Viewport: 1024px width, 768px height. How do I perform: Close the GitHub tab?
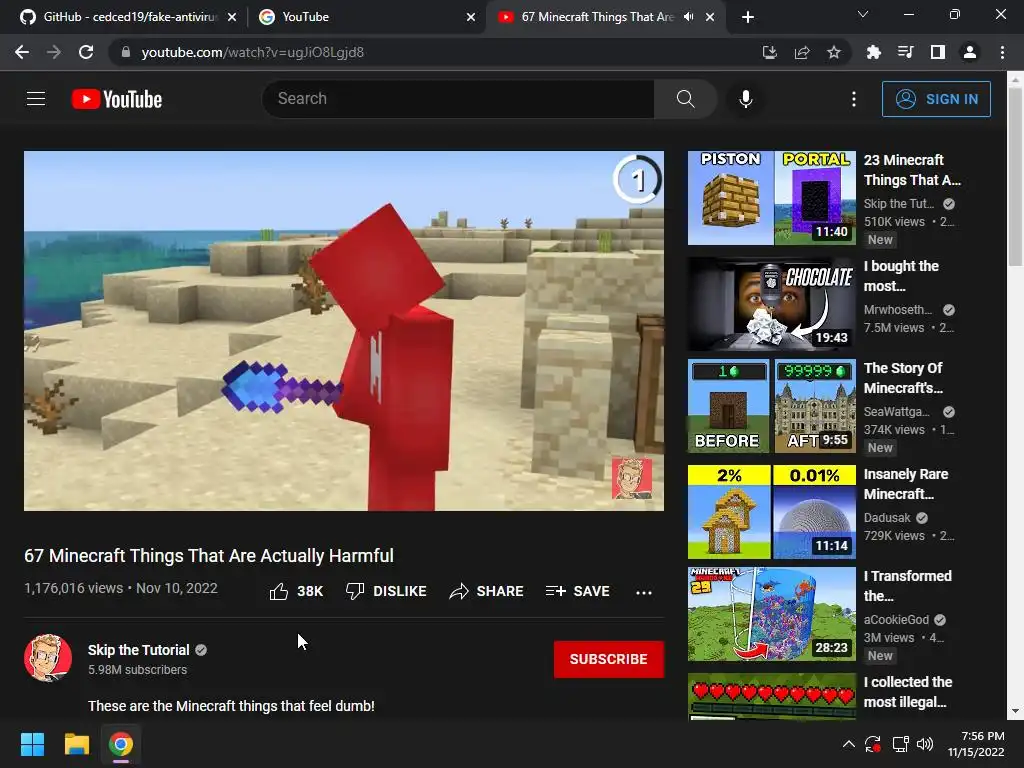coord(232,18)
